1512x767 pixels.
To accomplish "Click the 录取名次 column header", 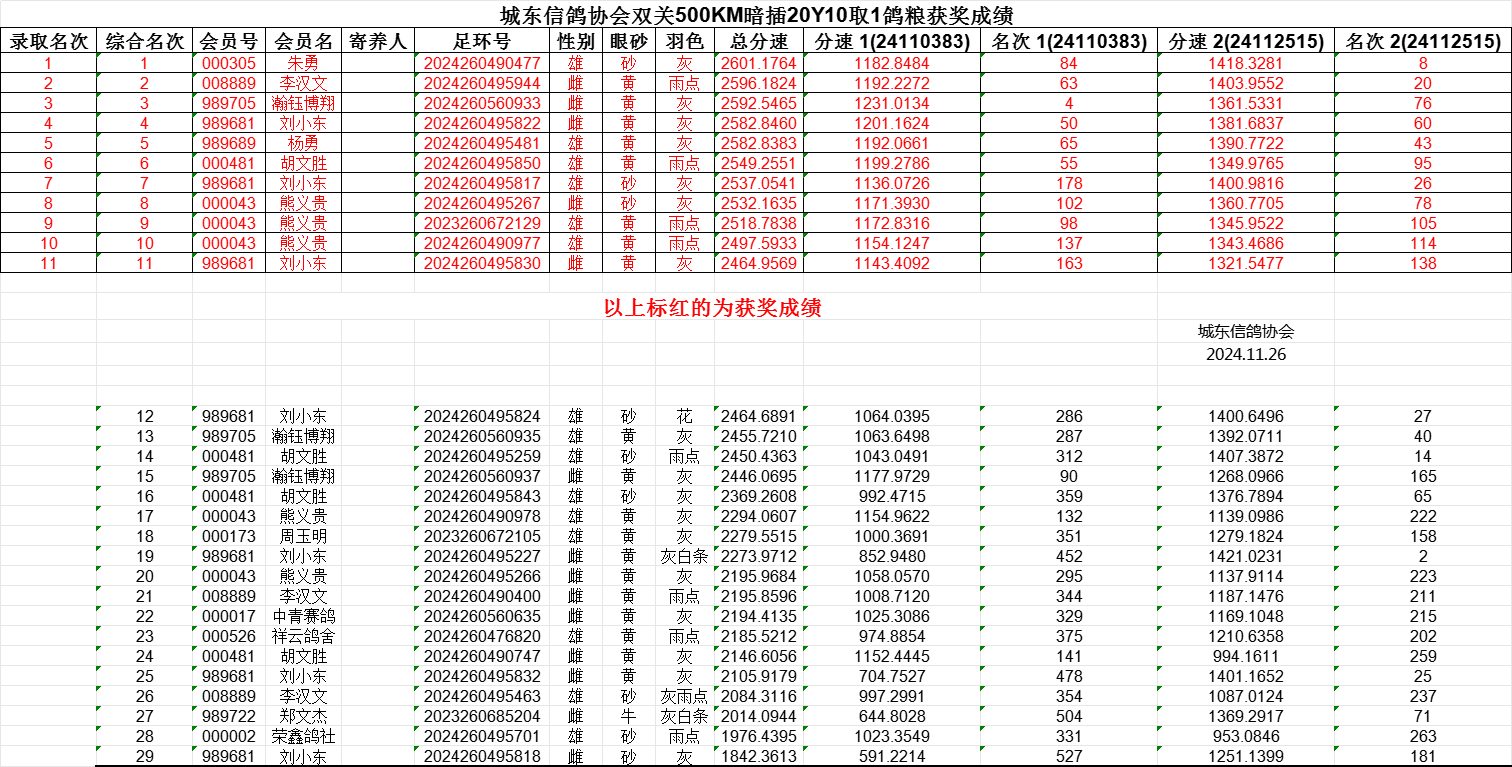I will (49, 42).
